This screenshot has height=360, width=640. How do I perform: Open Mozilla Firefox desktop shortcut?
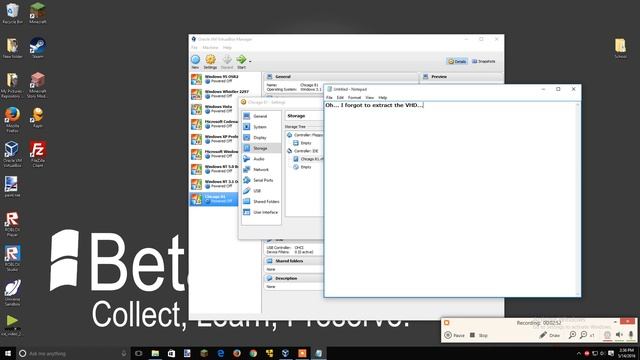click(x=12, y=120)
